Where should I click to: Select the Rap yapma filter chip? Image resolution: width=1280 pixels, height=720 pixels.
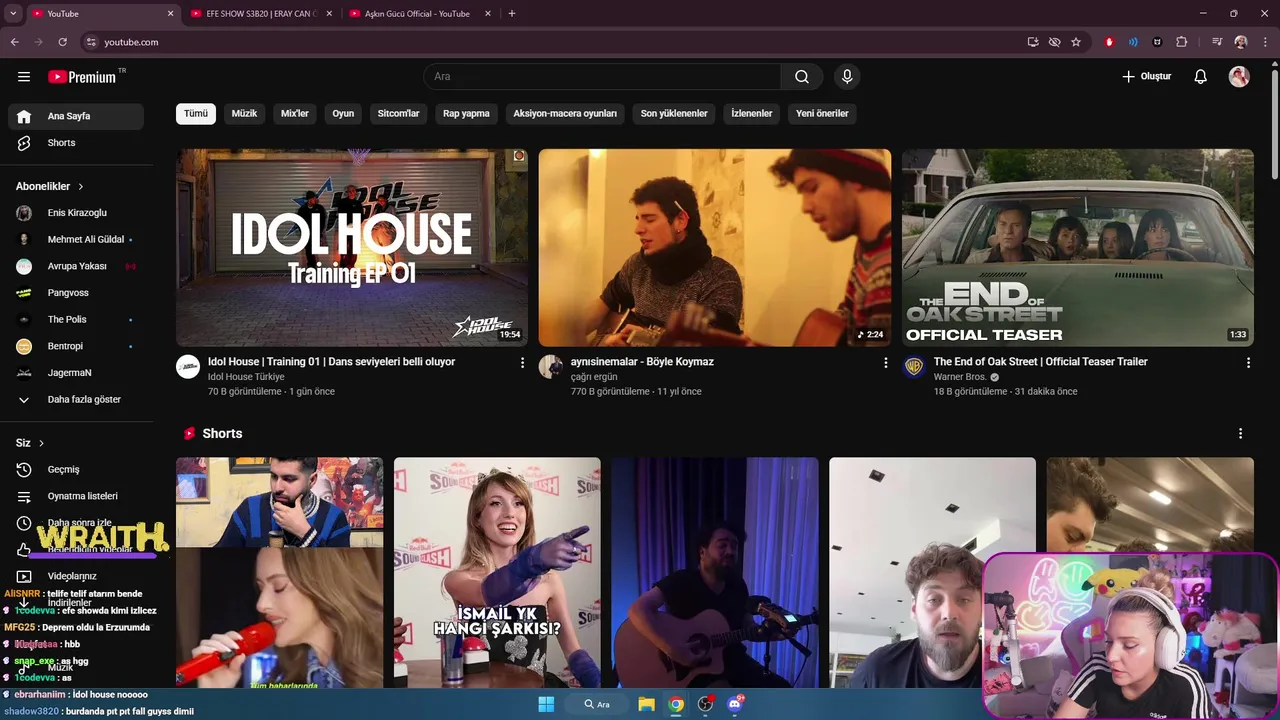coord(466,114)
